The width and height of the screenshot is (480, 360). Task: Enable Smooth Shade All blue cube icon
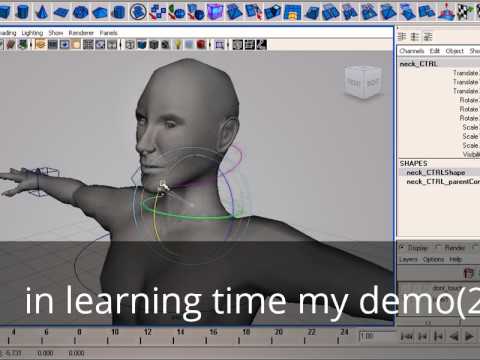(142, 45)
